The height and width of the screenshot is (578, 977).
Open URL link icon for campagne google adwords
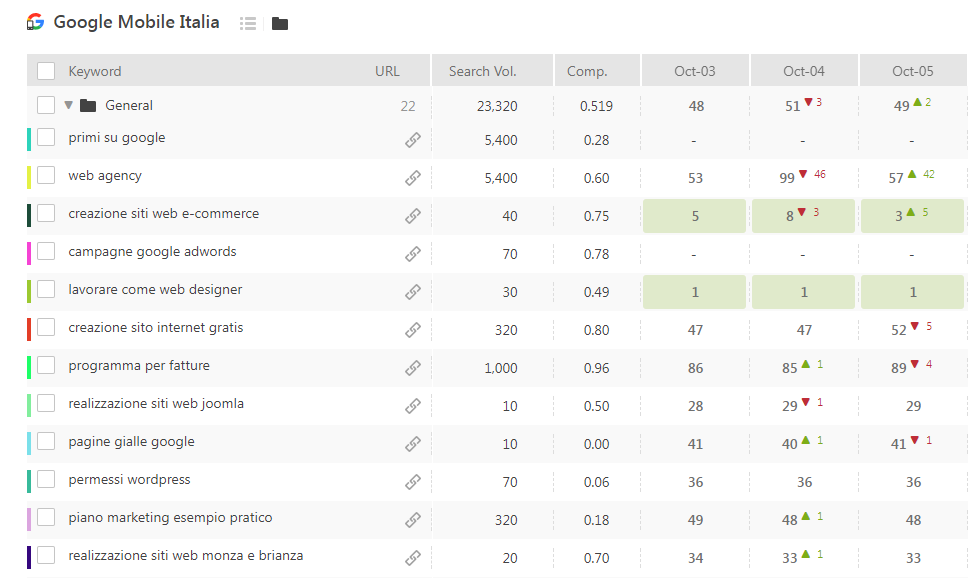[412, 254]
